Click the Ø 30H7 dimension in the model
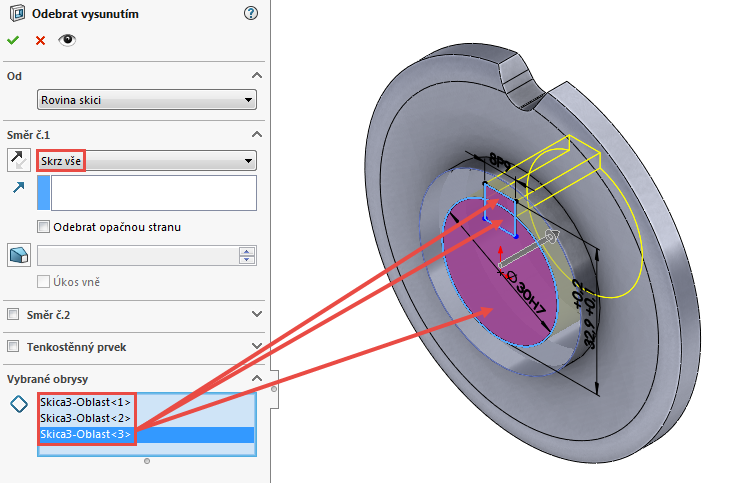This screenshot has height=483, width=750. click(x=525, y=293)
